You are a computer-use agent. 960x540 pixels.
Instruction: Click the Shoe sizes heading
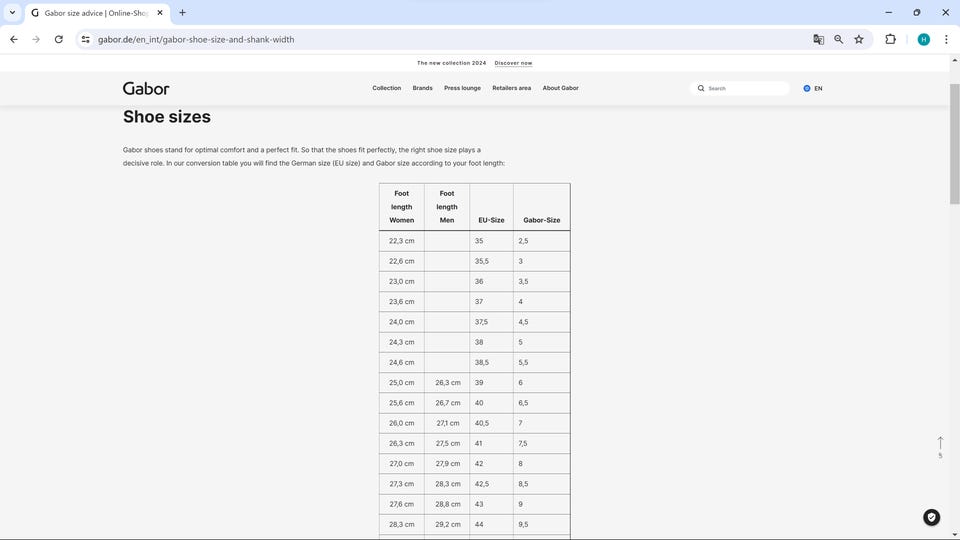coord(167,117)
